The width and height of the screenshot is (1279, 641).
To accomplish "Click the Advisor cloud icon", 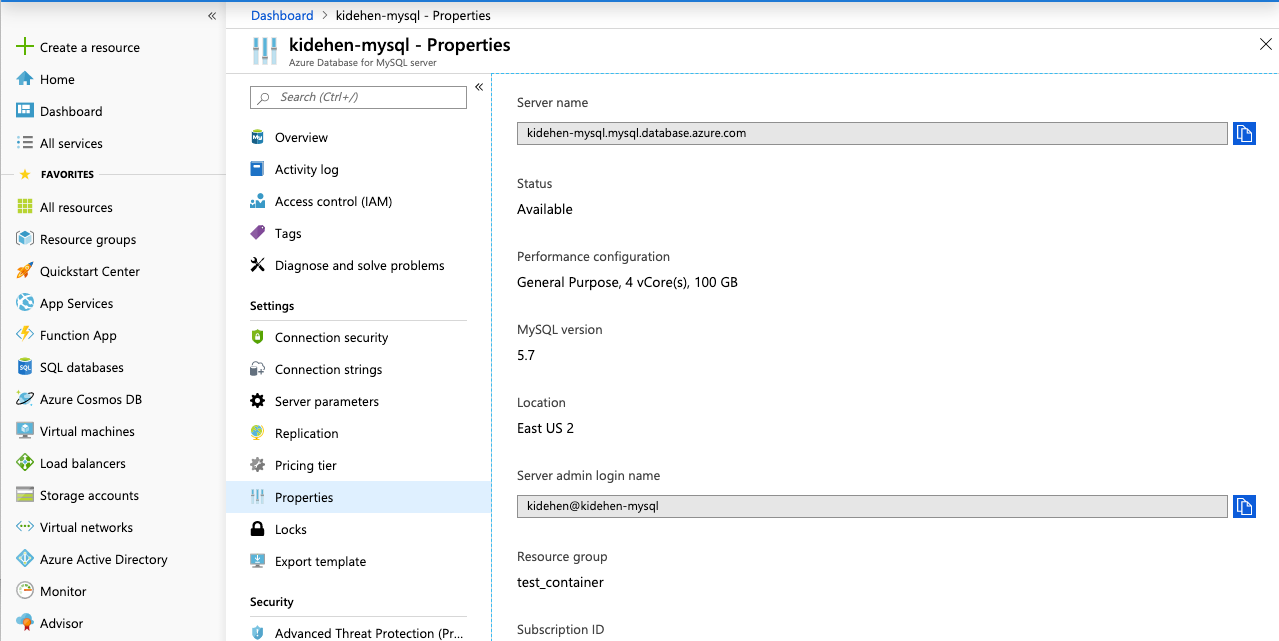I will [25, 623].
